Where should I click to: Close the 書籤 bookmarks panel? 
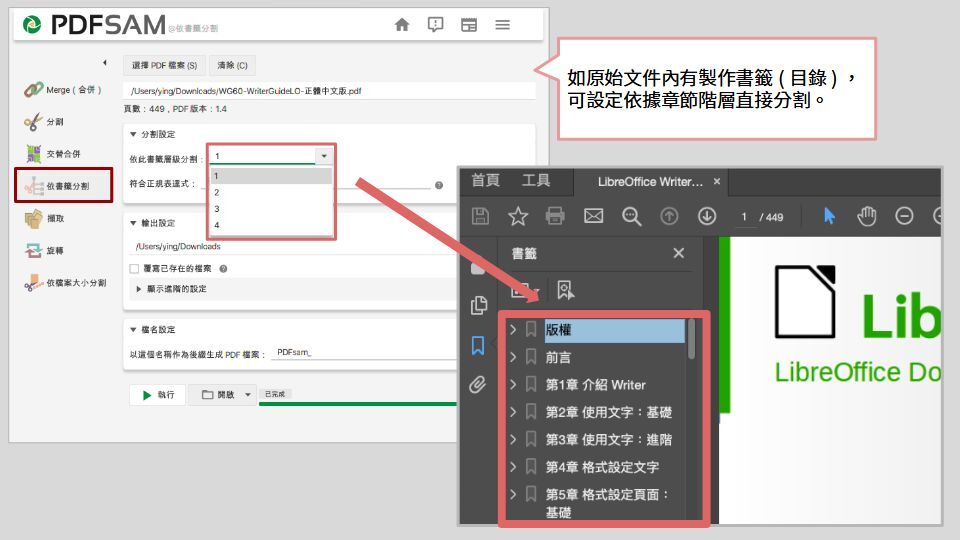(678, 253)
